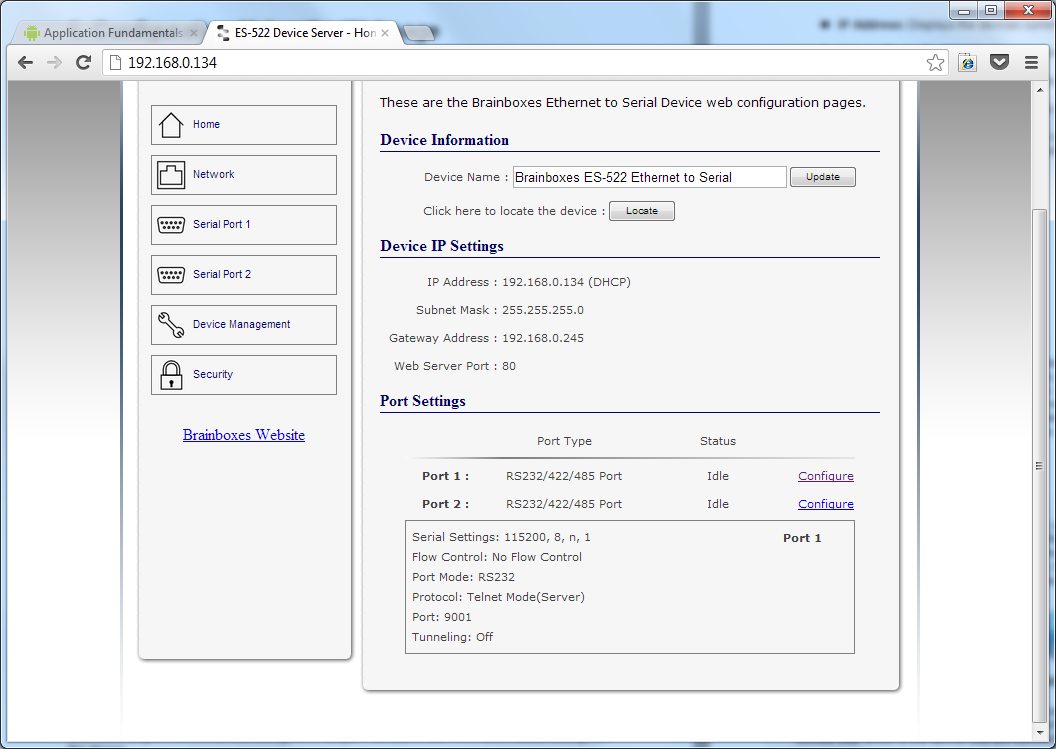Click inside the Device Name text field

(649, 176)
